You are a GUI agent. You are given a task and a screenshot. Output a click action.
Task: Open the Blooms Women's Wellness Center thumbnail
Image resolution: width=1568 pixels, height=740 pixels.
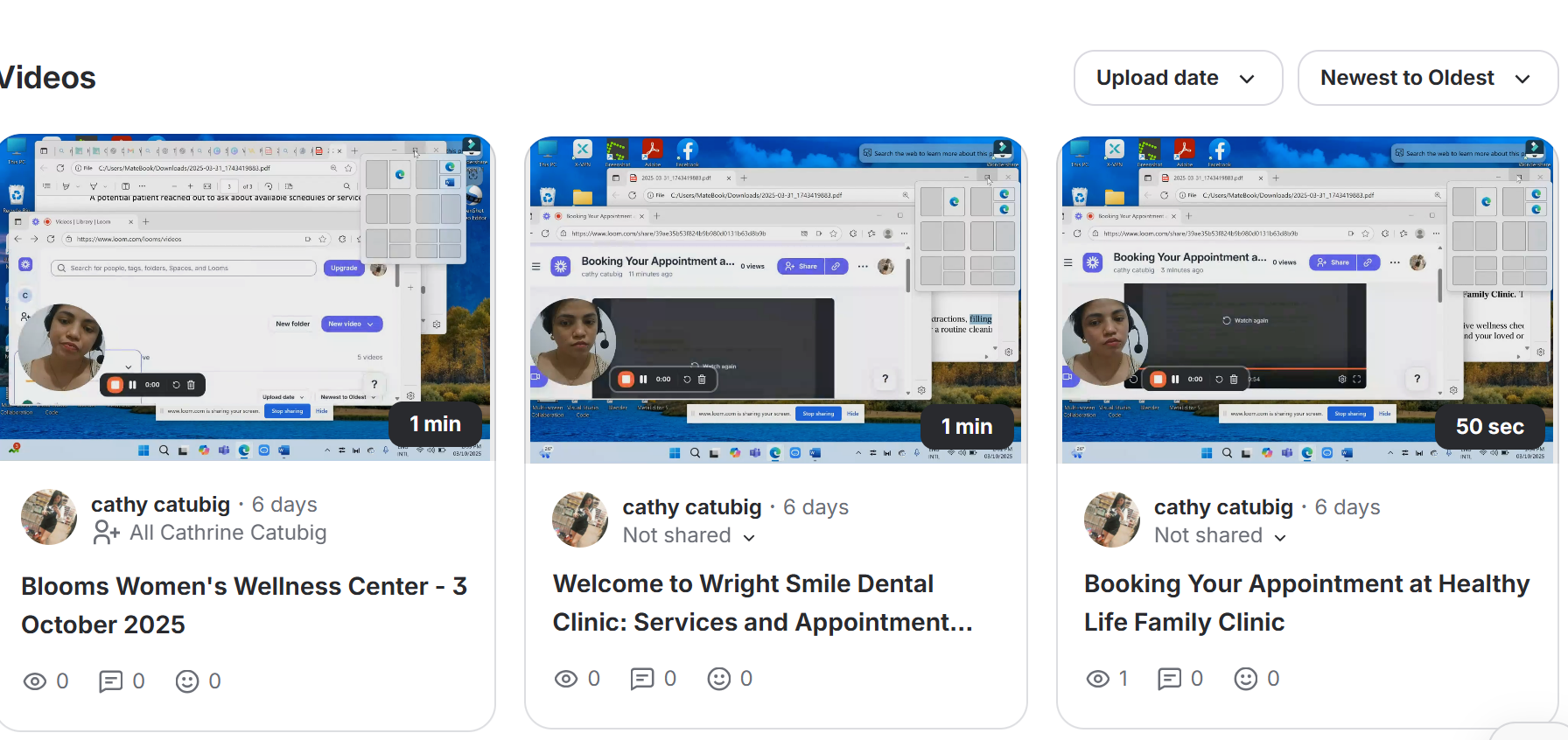click(x=245, y=297)
